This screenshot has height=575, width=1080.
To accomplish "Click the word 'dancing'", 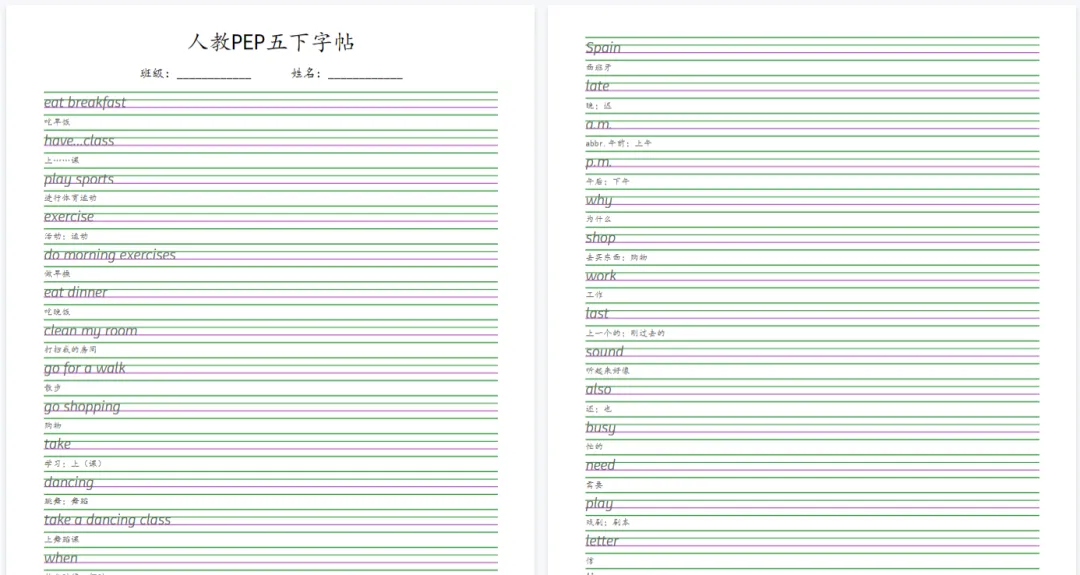I will (68, 482).
